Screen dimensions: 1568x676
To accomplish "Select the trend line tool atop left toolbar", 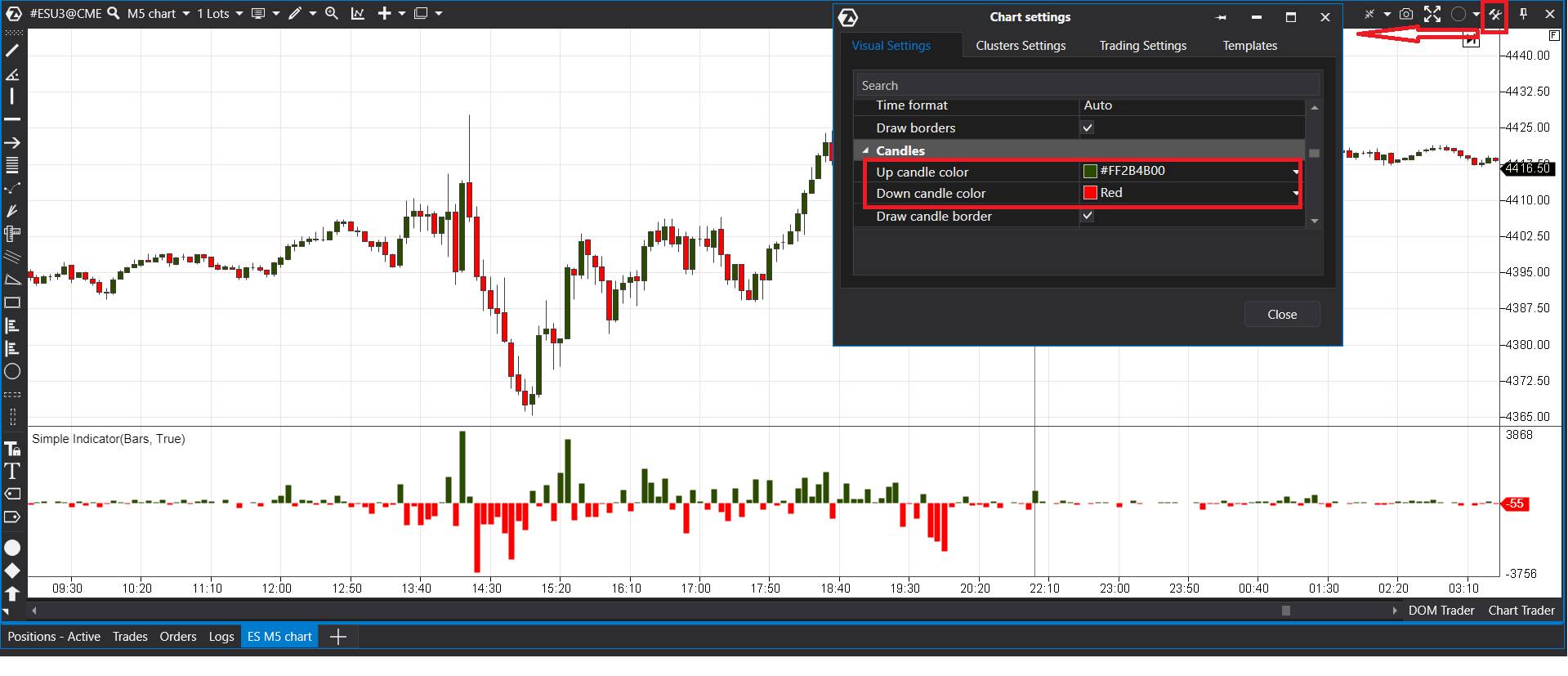I will [12, 51].
